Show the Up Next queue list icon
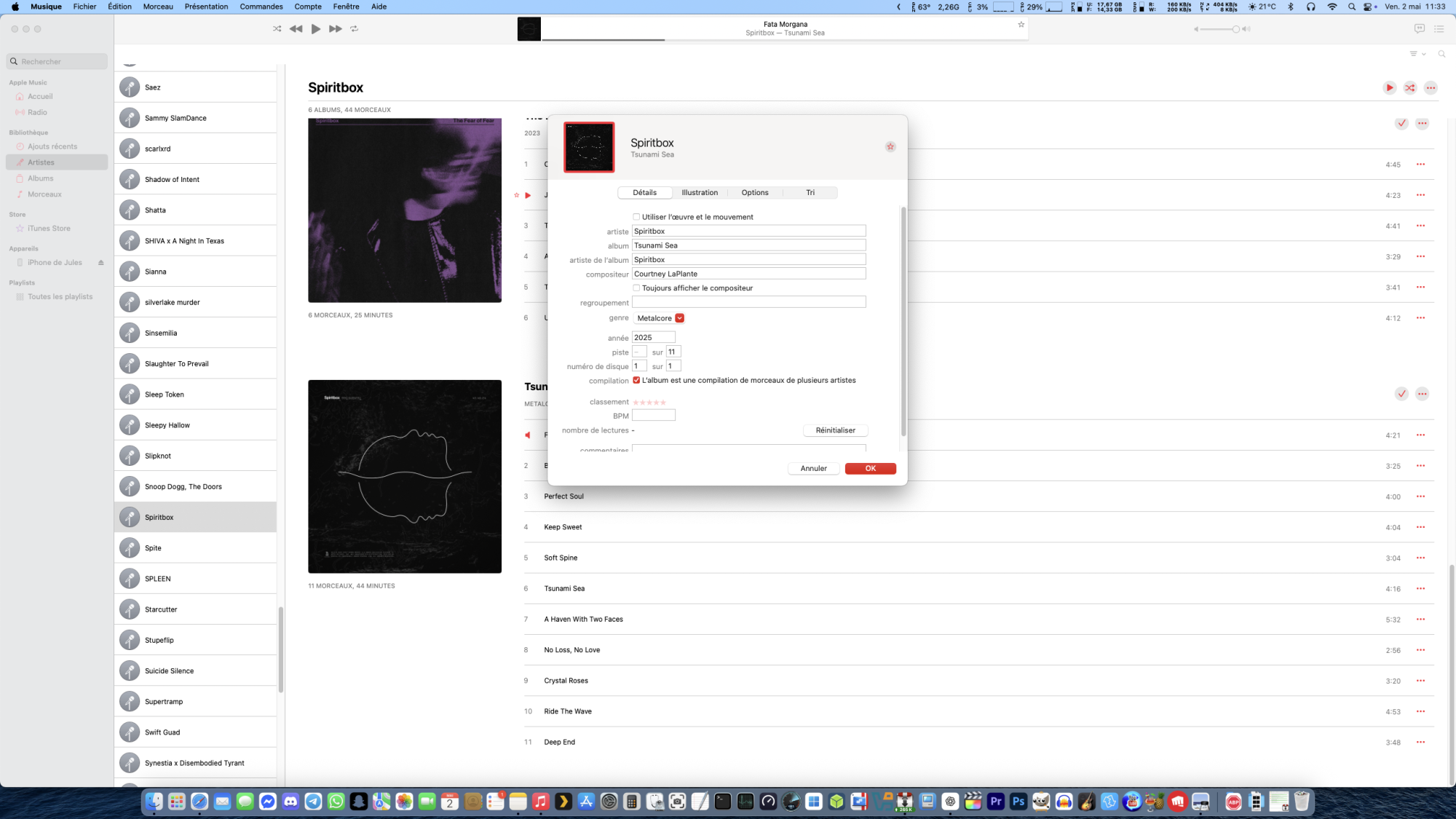The height and width of the screenshot is (819, 1456). click(x=1439, y=29)
